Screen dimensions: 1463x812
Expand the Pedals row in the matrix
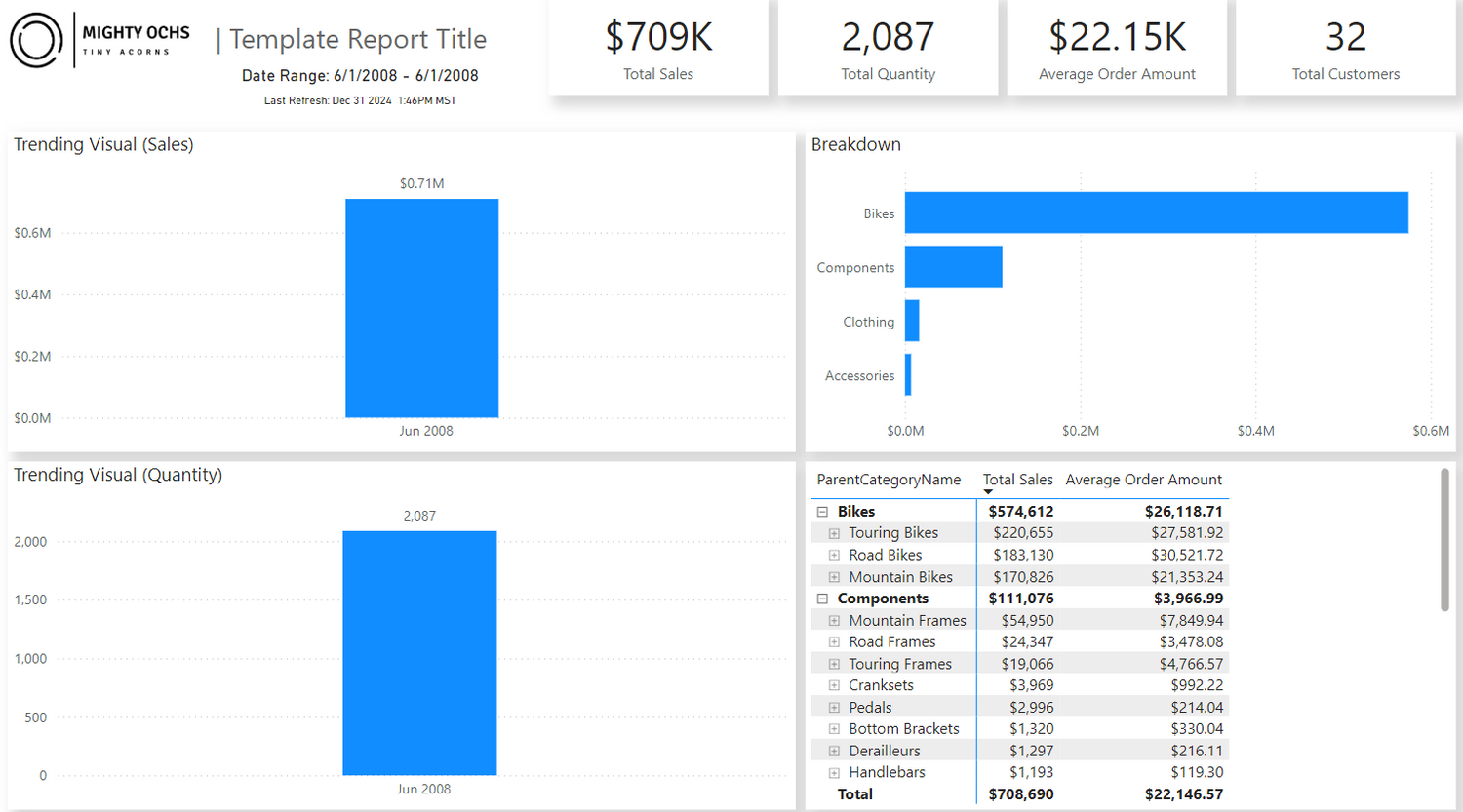[834, 708]
